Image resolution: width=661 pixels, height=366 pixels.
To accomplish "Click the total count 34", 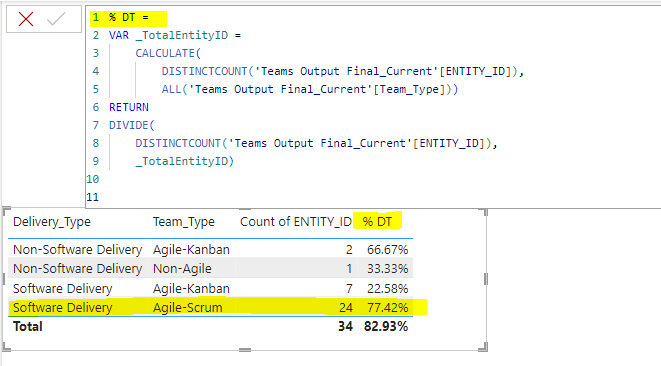I will (x=345, y=327).
